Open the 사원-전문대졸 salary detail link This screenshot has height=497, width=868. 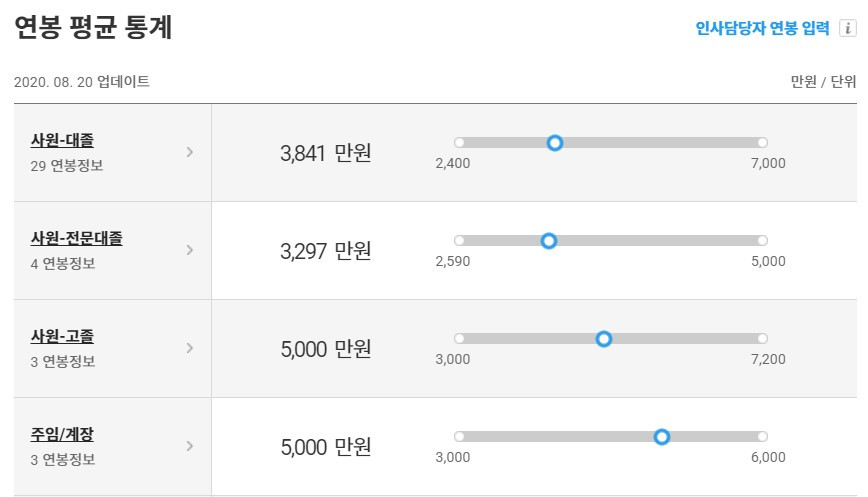click(76, 239)
